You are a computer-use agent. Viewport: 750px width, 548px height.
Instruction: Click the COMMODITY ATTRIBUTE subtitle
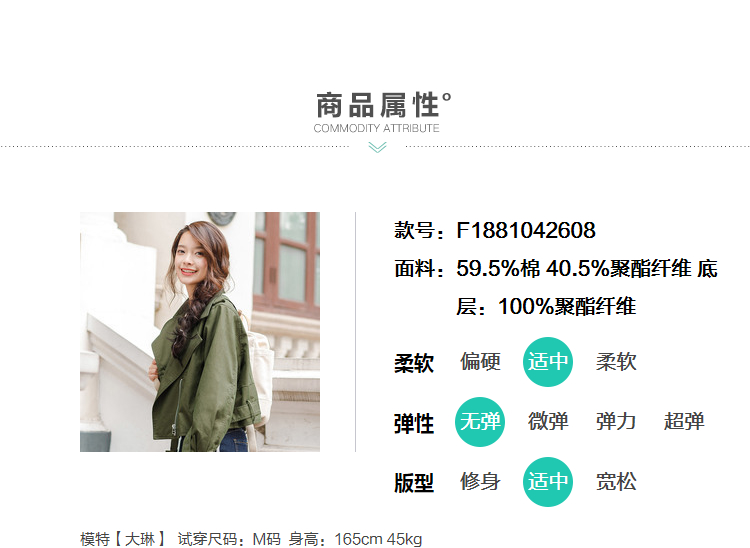[376, 128]
